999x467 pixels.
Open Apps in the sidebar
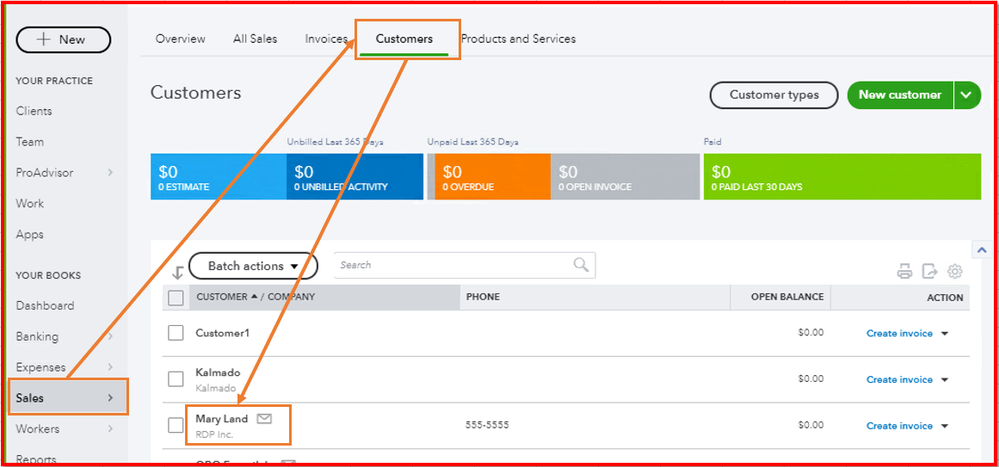(x=30, y=234)
